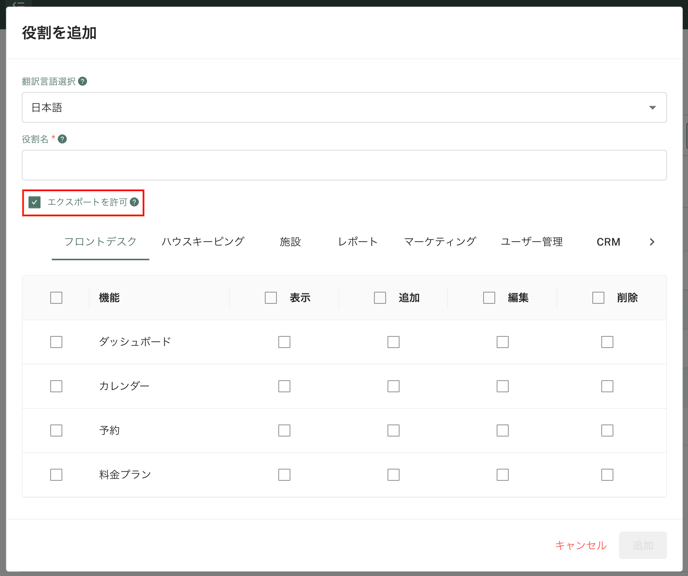Click help icon beside エクスポートを許可
The width and height of the screenshot is (688, 576).
tap(134, 202)
